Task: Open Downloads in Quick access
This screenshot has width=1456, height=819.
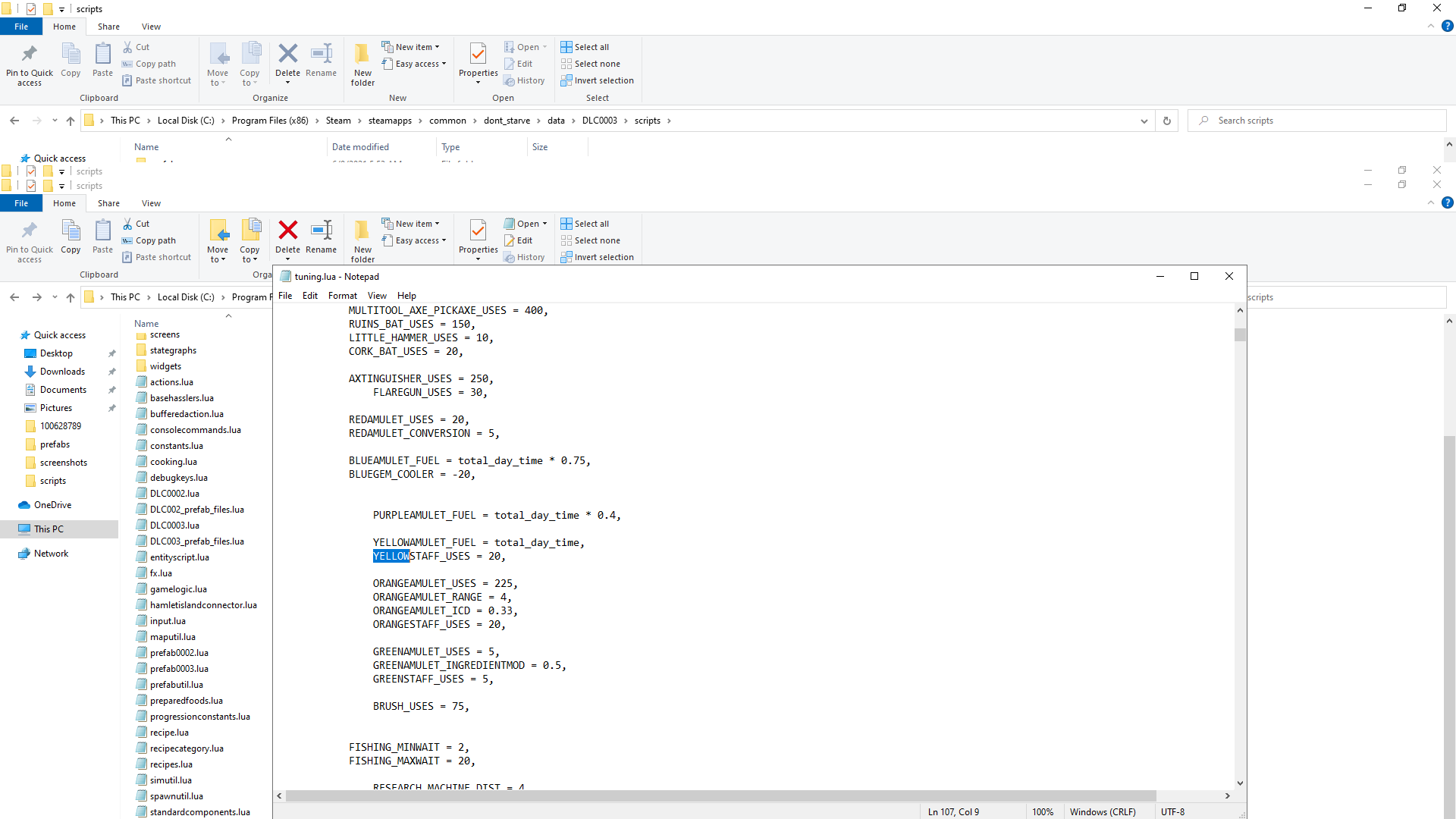Action: pos(62,372)
